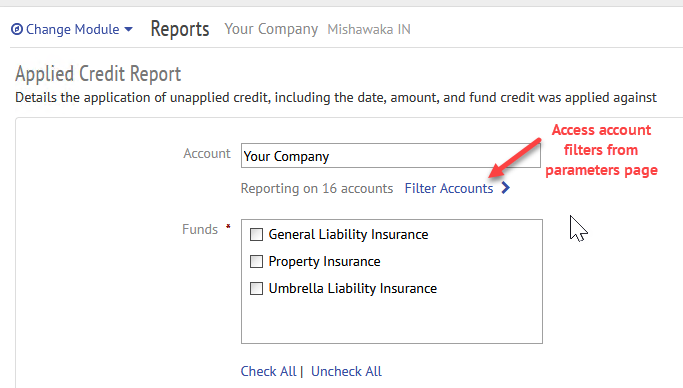This screenshot has height=388, width=683.
Task: Enable the Property Insurance checkbox
Action: tap(256, 261)
